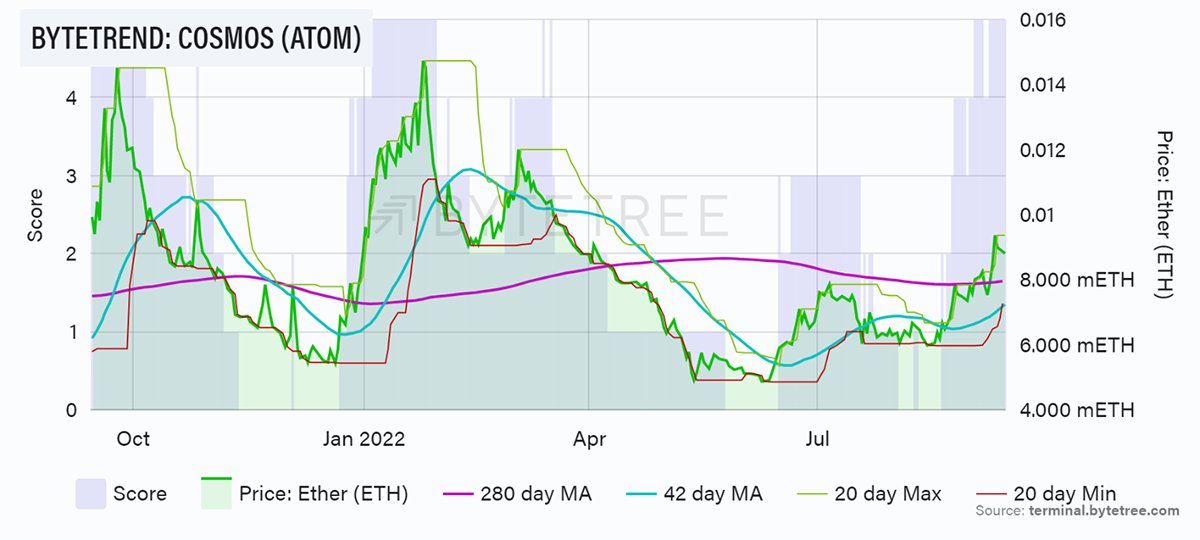The height and width of the screenshot is (540, 1200).
Task: Click the score axis value 2
Action: (x=70, y=253)
